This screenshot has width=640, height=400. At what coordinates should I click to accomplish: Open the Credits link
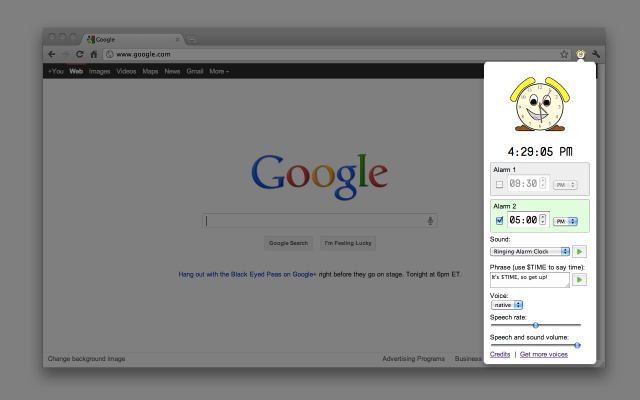pyautogui.click(x=500, y=354)
